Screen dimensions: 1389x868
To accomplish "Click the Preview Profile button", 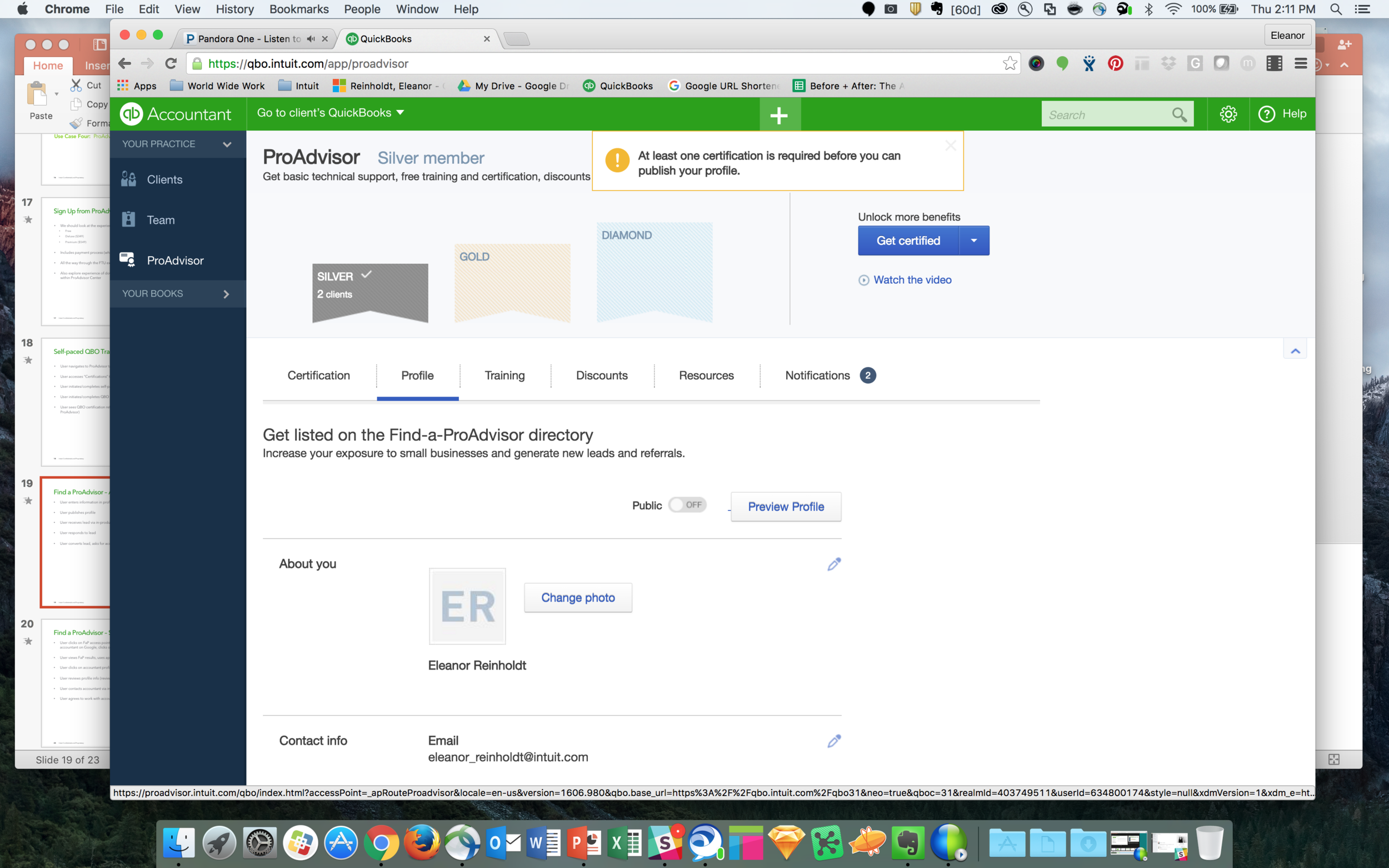I will coord(786,507).
